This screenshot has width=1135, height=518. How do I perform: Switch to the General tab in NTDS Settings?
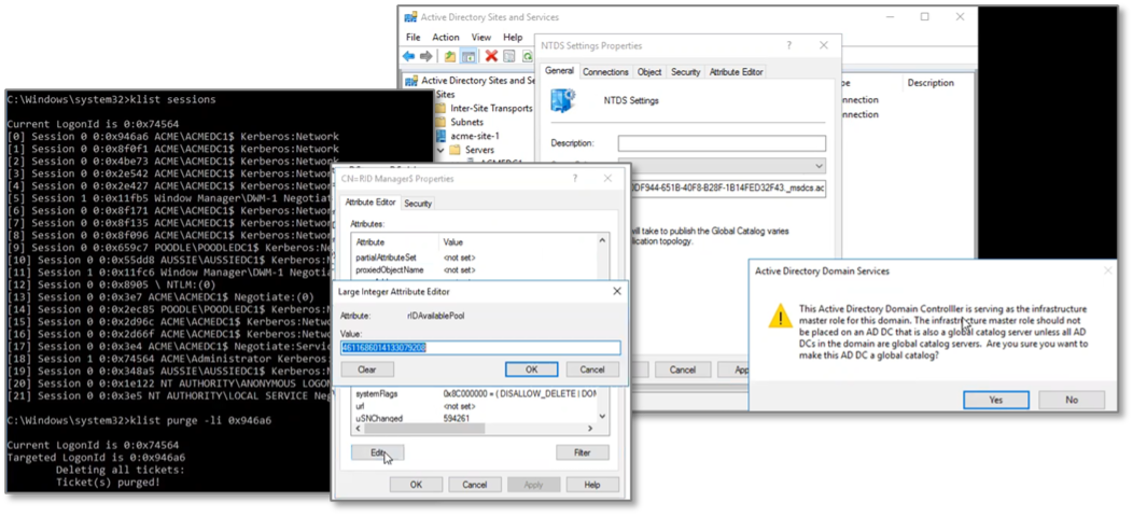[x=559, y=71]
